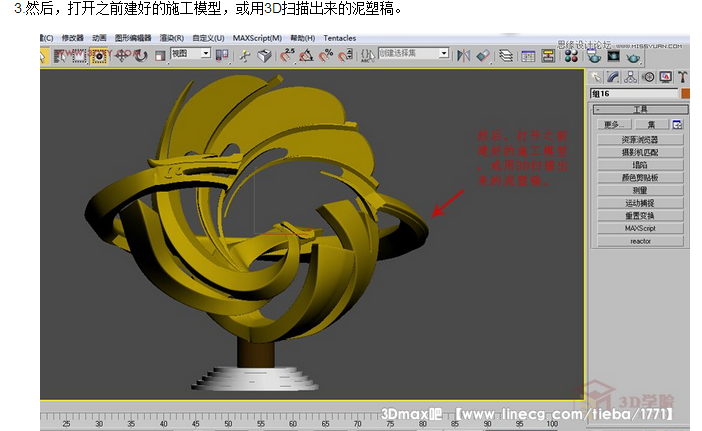This screenshot has height=431, width=702.
Task: Open Render Scene dialog teapot
Action: pos(594,57)
